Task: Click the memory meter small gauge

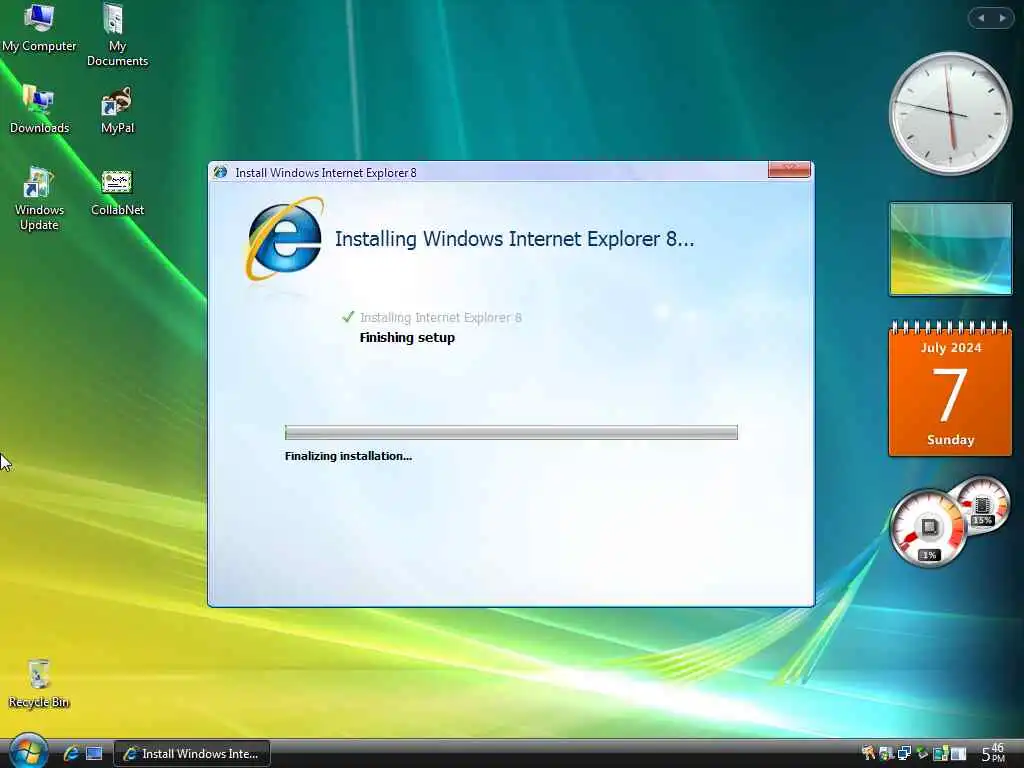Action: tap(983, 504)
